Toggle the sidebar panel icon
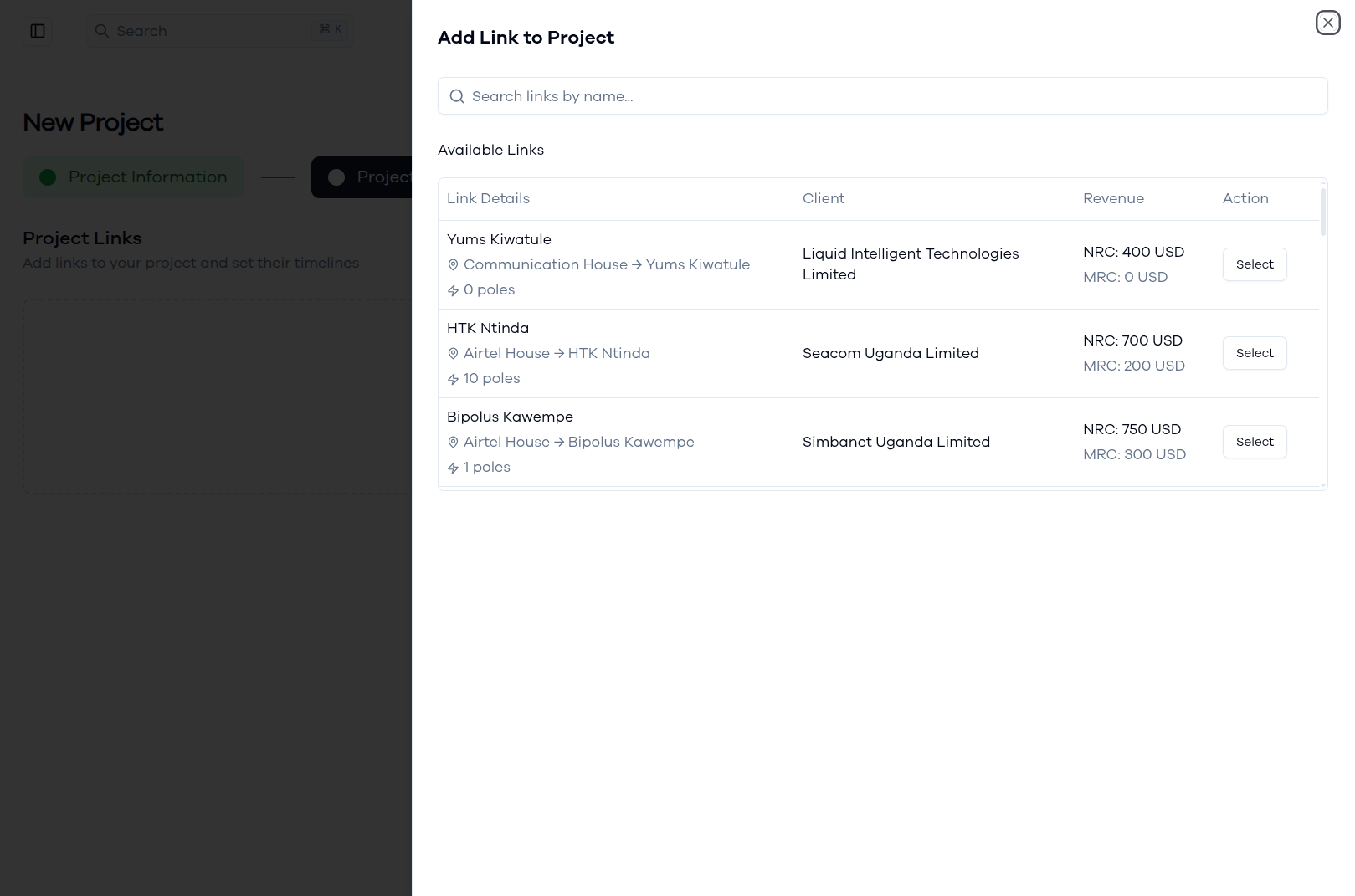The image size is (1355, 896). click(38, 31)
